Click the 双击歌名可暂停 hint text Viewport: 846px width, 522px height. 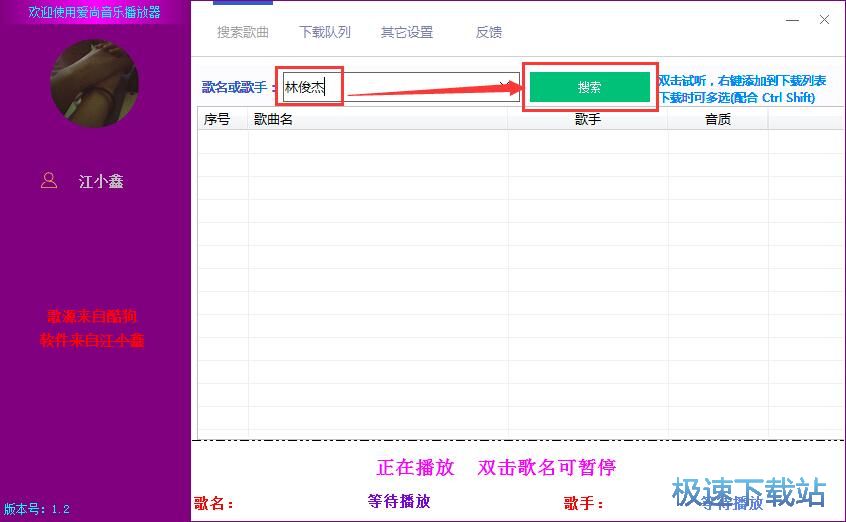tap(547, 467)
